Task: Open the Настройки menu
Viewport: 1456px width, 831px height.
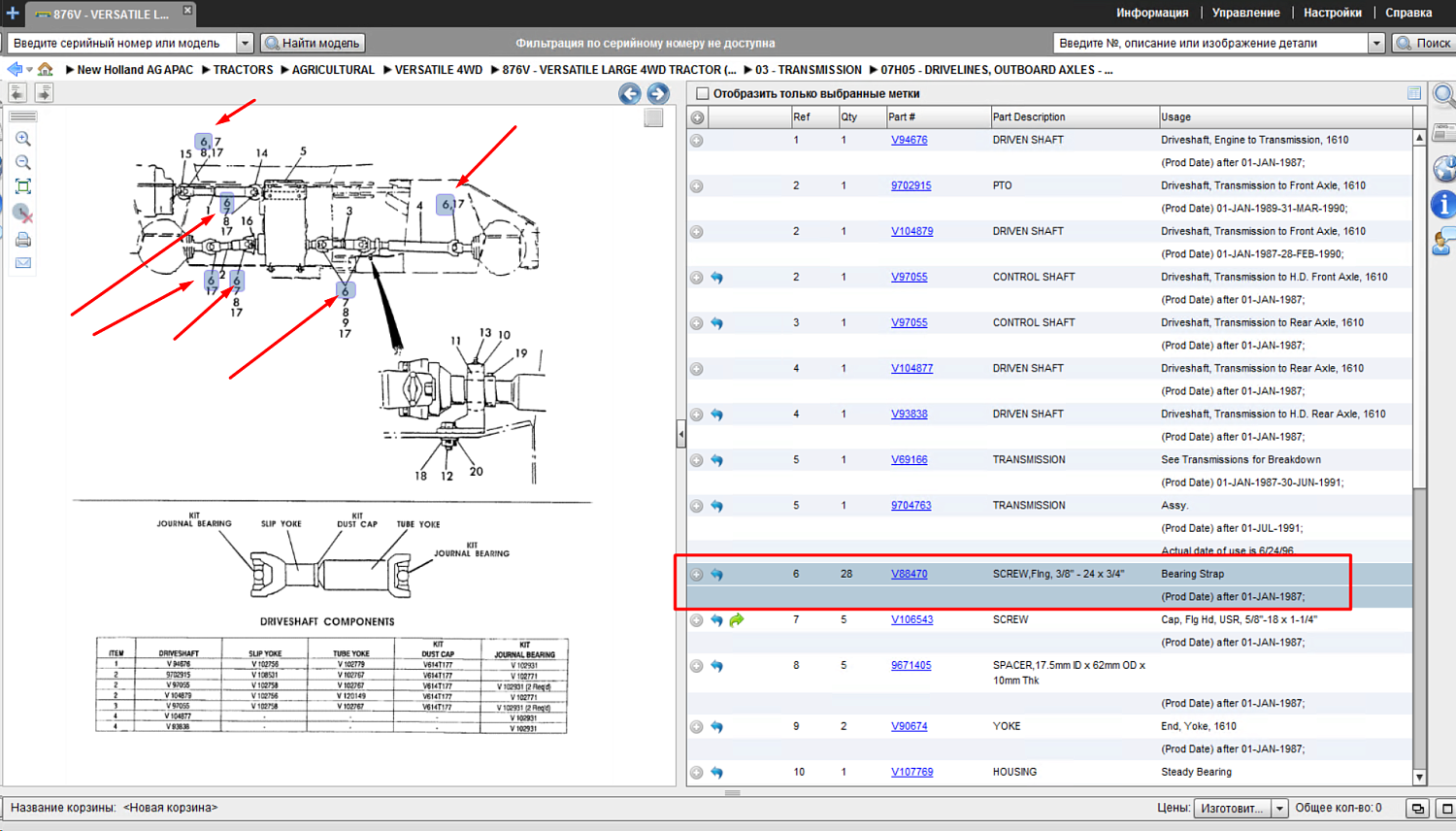Action: (1333, 13)
